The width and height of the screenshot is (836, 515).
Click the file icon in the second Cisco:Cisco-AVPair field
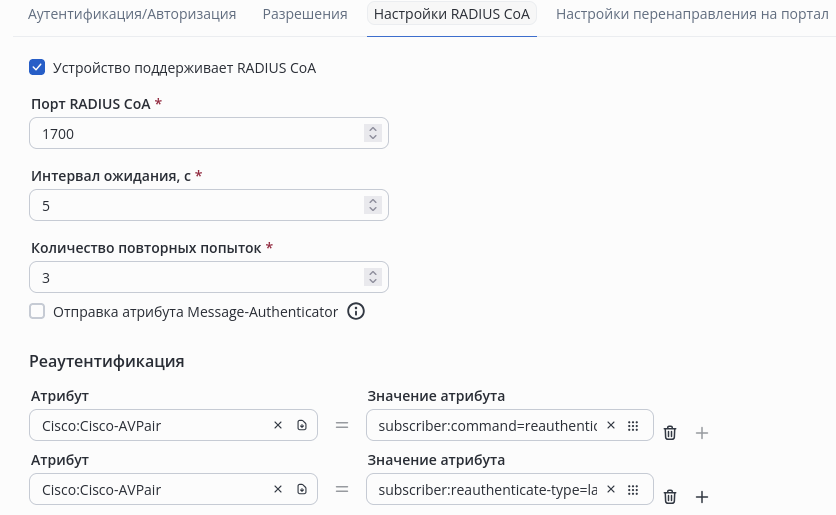tap(302, 490)
